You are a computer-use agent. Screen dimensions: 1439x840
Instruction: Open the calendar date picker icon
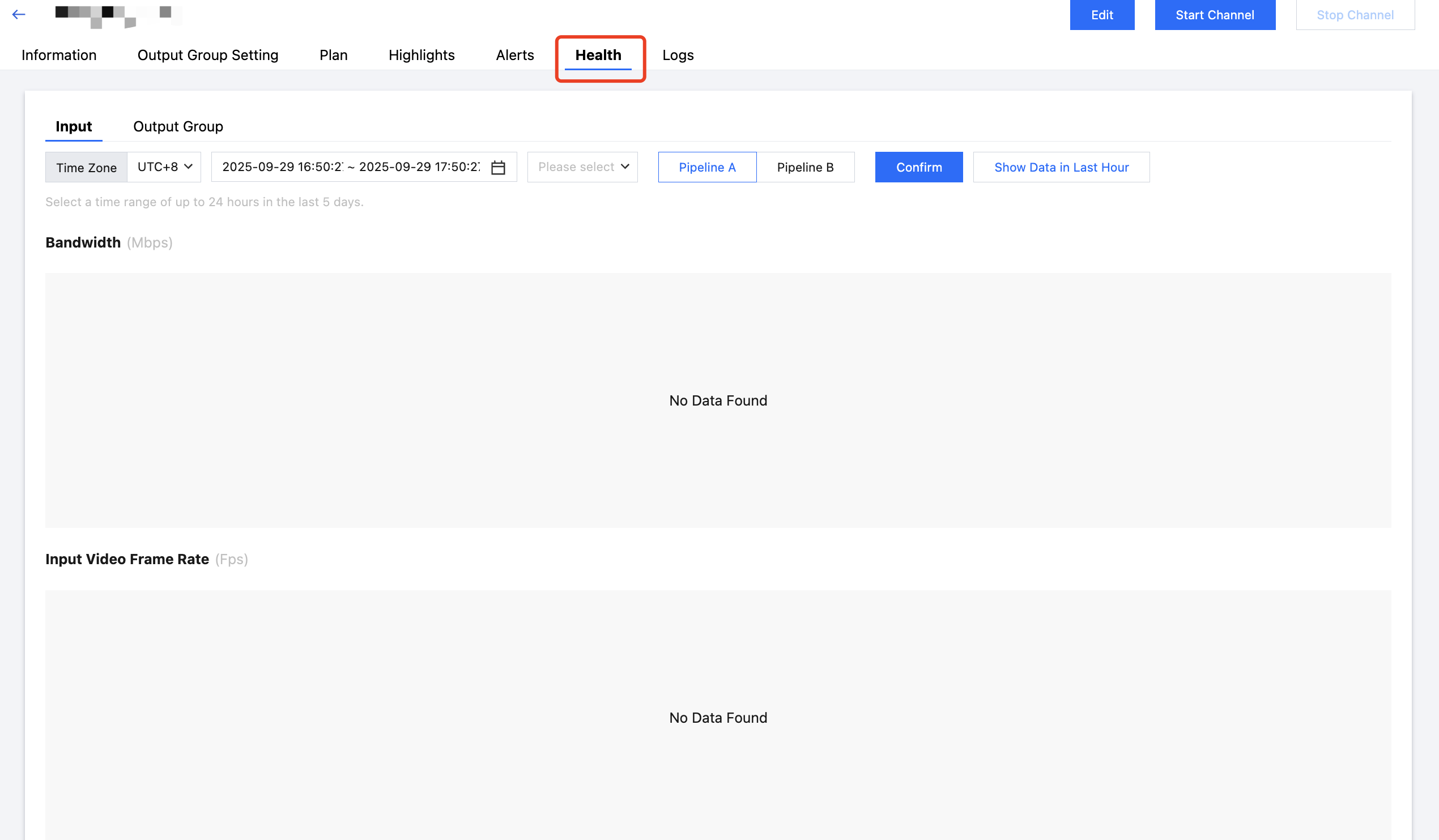click(x=498, y=167)
